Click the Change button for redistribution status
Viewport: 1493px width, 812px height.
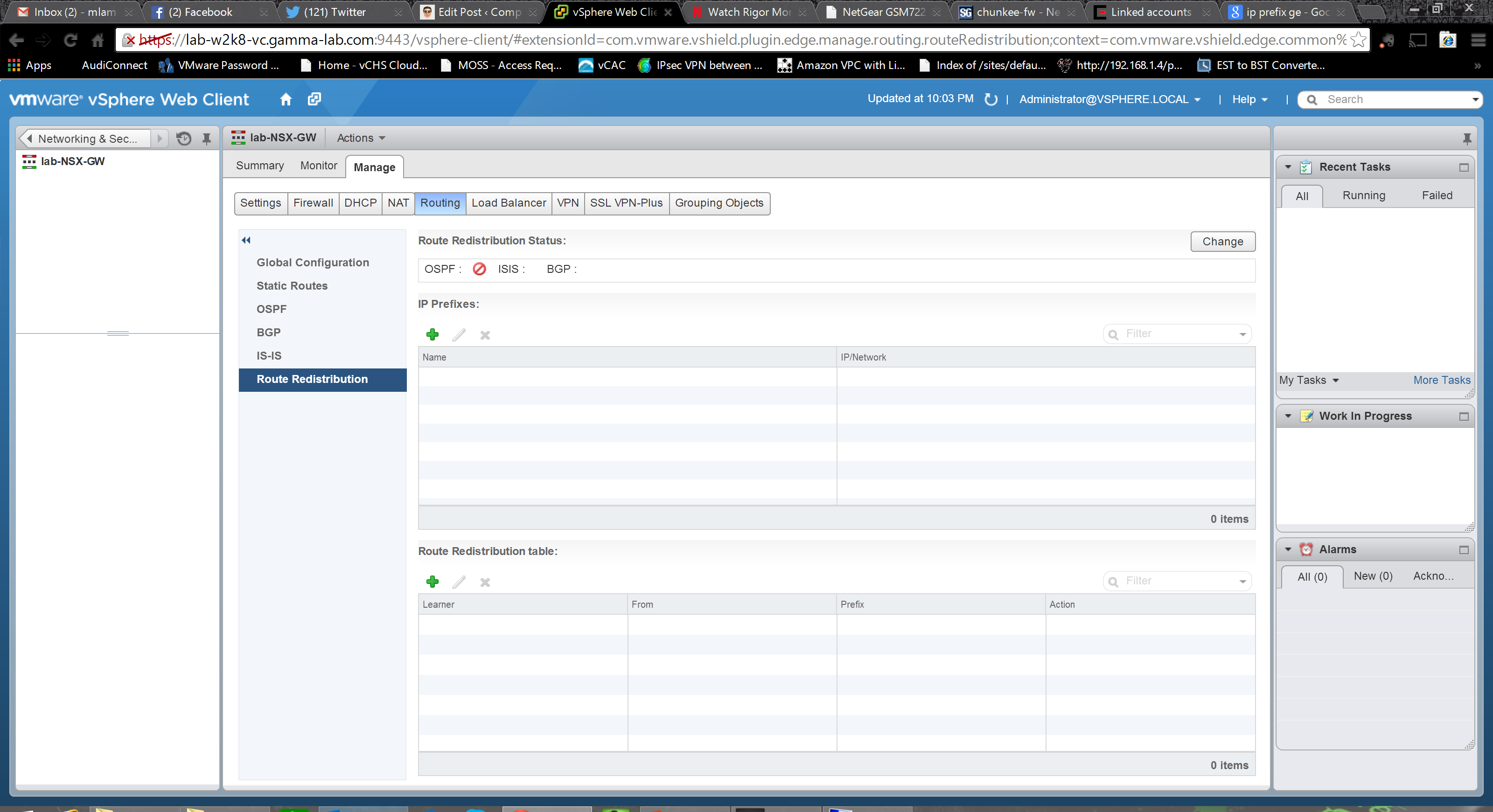click(x=1222, y=242)
